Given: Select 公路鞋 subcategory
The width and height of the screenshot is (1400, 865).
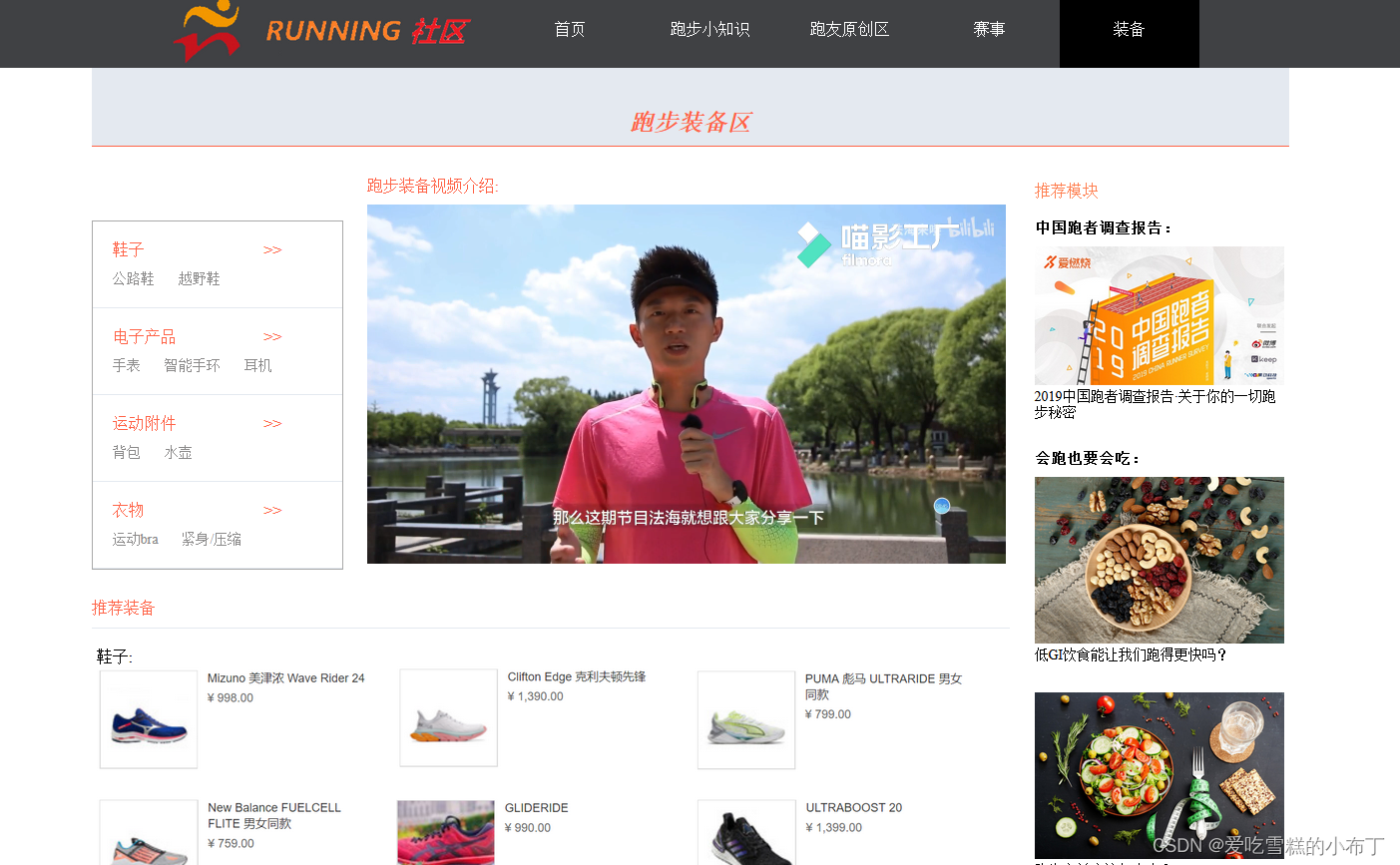Looking at the screenshot, I should pyautogui.click(x=133, y=278).
